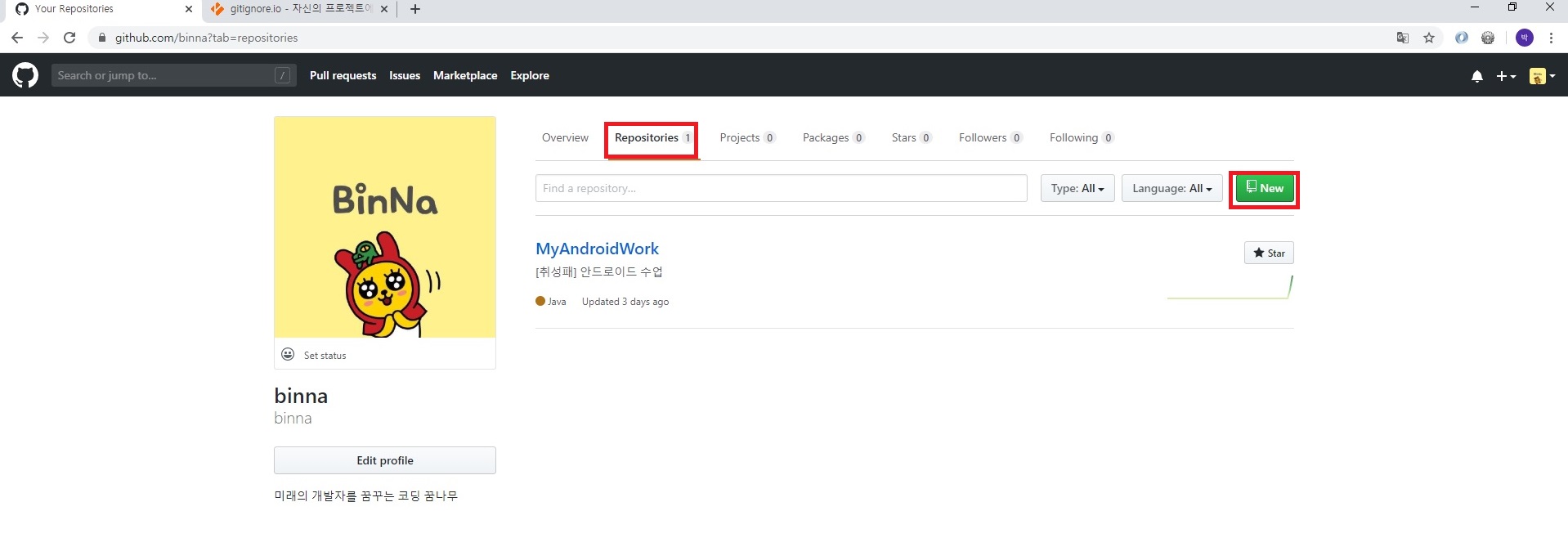This screenshot has height=538, width=1568.
Task: Open the MyAndroidWork repository link
Action: click(597, 249)
